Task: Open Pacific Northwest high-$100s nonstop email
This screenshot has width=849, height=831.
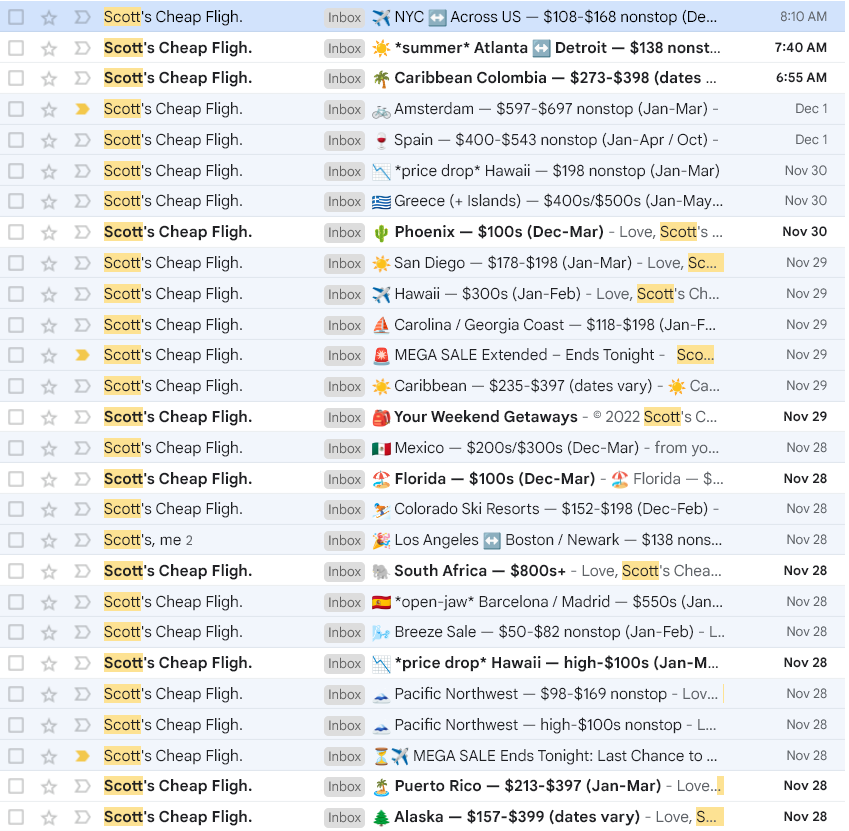Action: click(x=422, y=724)
